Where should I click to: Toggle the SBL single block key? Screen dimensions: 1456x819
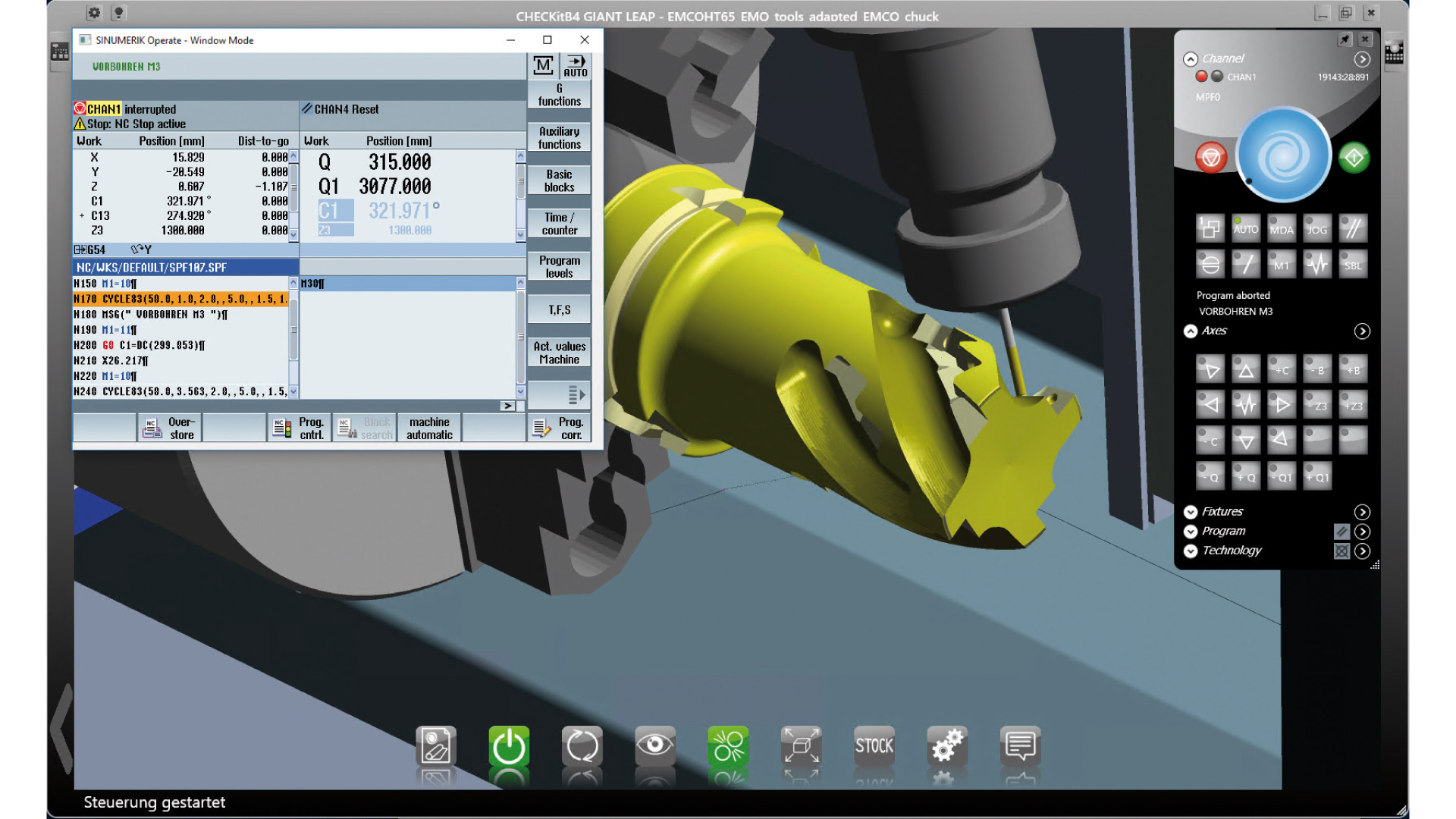pos(1353,264)
